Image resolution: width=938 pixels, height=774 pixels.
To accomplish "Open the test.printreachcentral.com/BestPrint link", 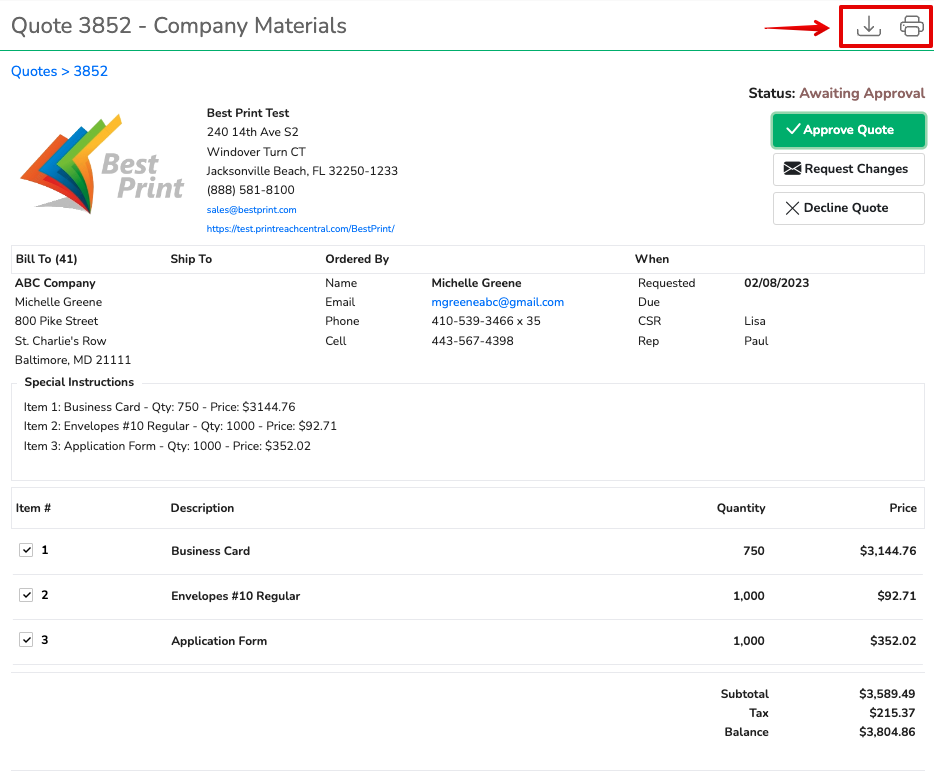I will click(300, 229).
